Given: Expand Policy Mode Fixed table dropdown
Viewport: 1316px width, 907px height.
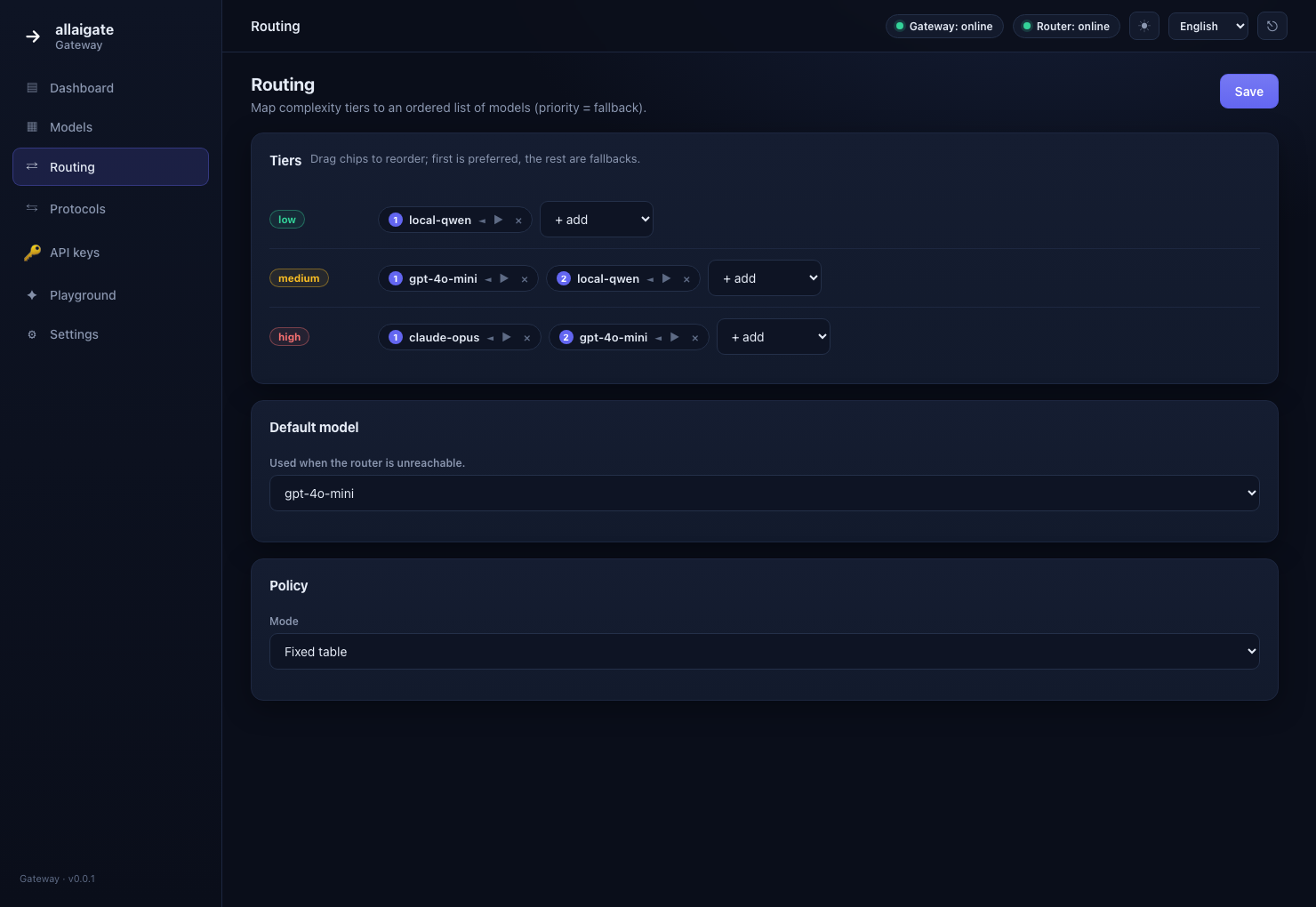Looking at the screenshot, I should pos(765,652).
